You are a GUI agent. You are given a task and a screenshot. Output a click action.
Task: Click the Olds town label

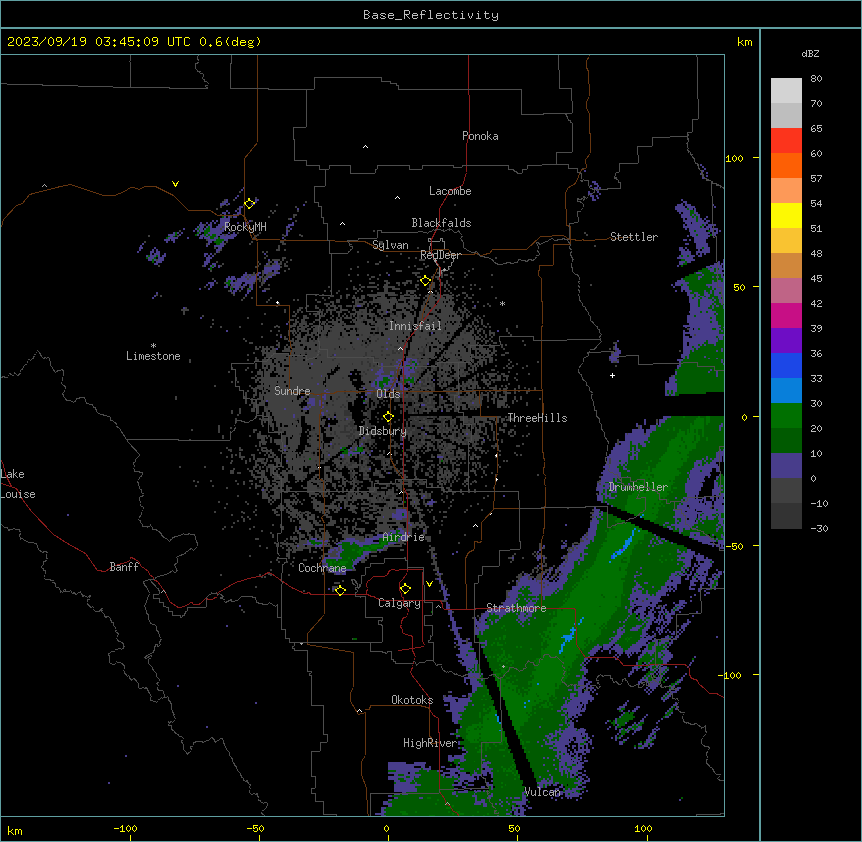tap(388, 394)
